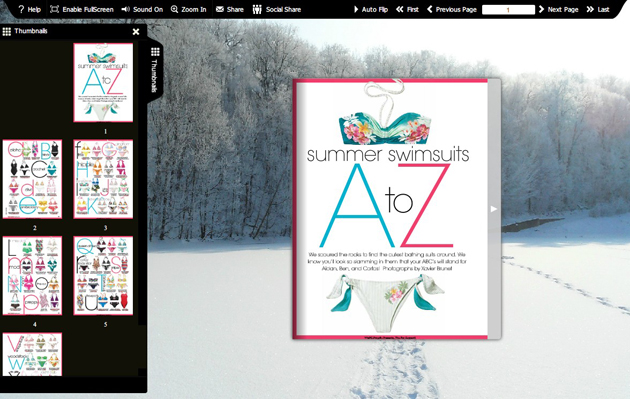630x399 pixels.
Task: Open page 2 thumbnail with letters A–E
Action: click(x=33, y=179)
